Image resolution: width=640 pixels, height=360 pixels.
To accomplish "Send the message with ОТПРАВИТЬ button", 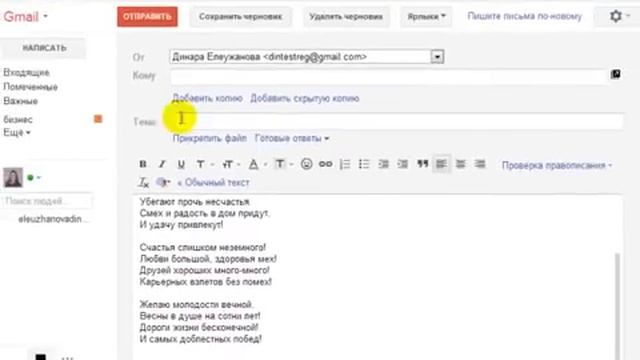I will click(x=147, y=17).
